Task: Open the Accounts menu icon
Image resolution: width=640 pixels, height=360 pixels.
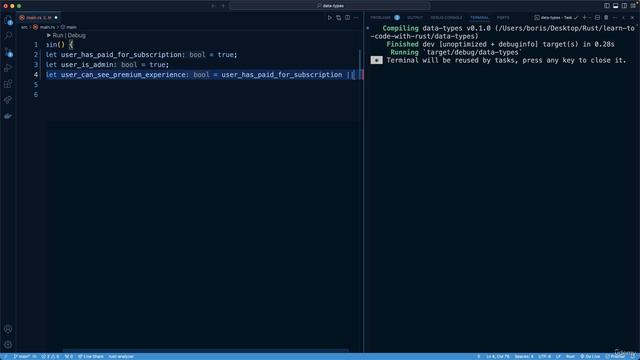Action: [8, 329]
